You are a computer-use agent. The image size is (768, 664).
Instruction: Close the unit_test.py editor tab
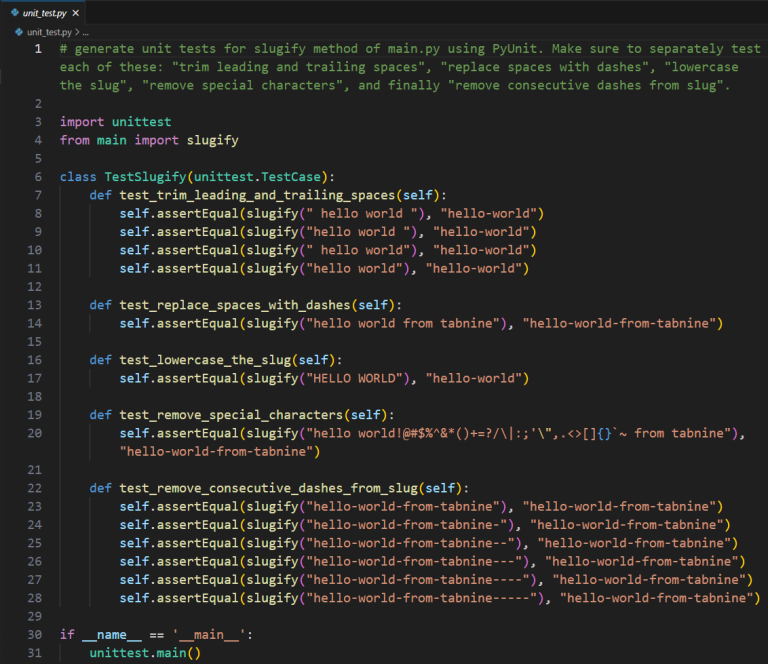(75, 13)
